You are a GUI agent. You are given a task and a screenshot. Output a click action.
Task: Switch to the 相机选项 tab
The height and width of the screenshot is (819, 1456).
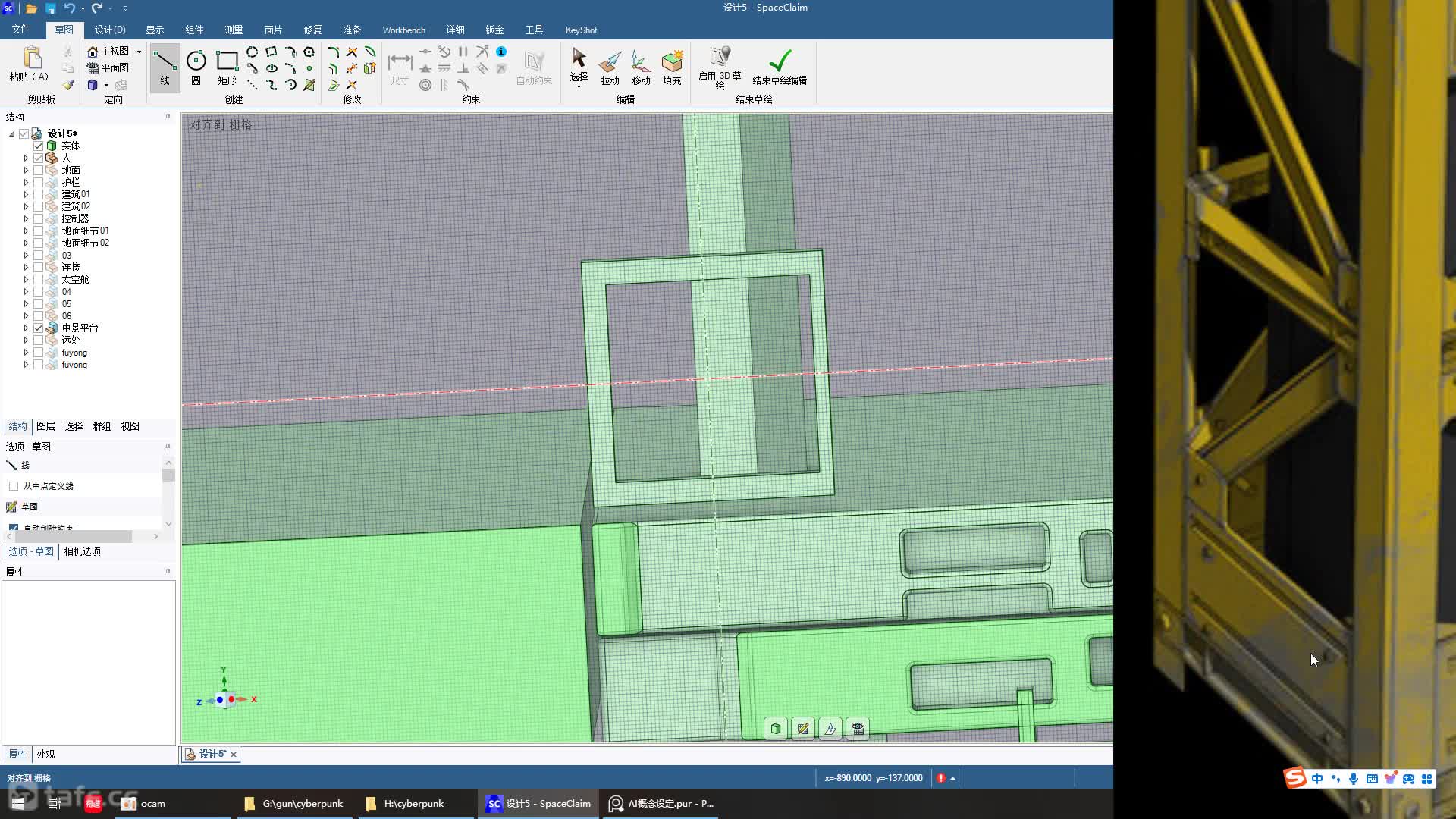click(82, 551)
